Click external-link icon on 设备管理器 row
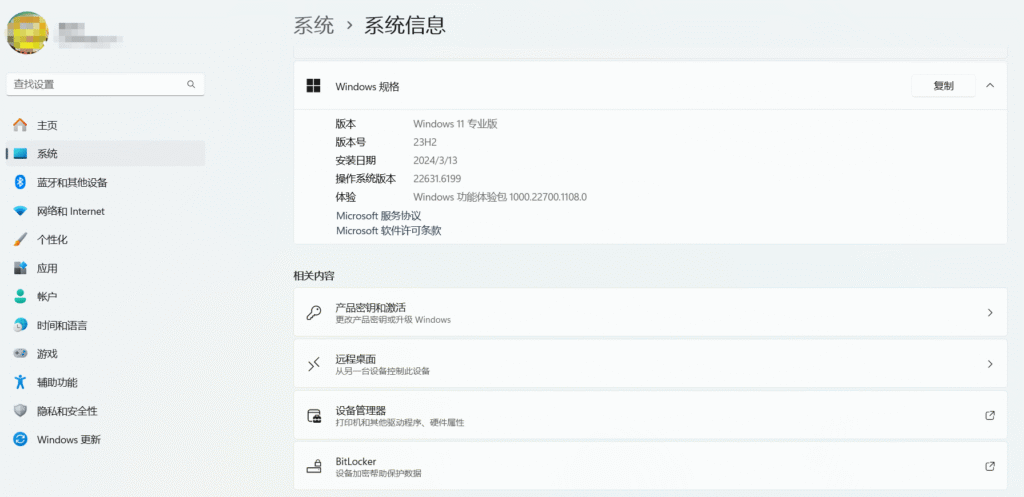The image size is (1024, 497). (x=990, y=415)
